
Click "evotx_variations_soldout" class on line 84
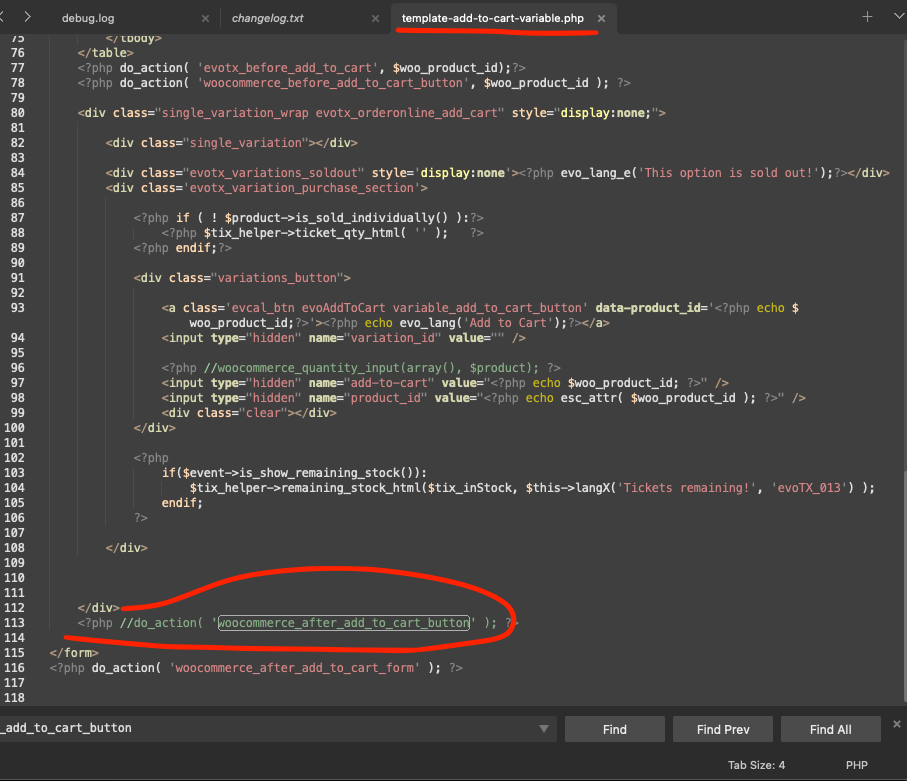click(x=274, y=173)
